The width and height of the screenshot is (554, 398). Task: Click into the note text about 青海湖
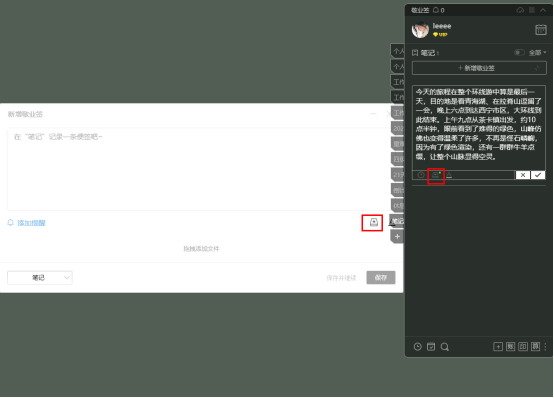click(478, 124)
